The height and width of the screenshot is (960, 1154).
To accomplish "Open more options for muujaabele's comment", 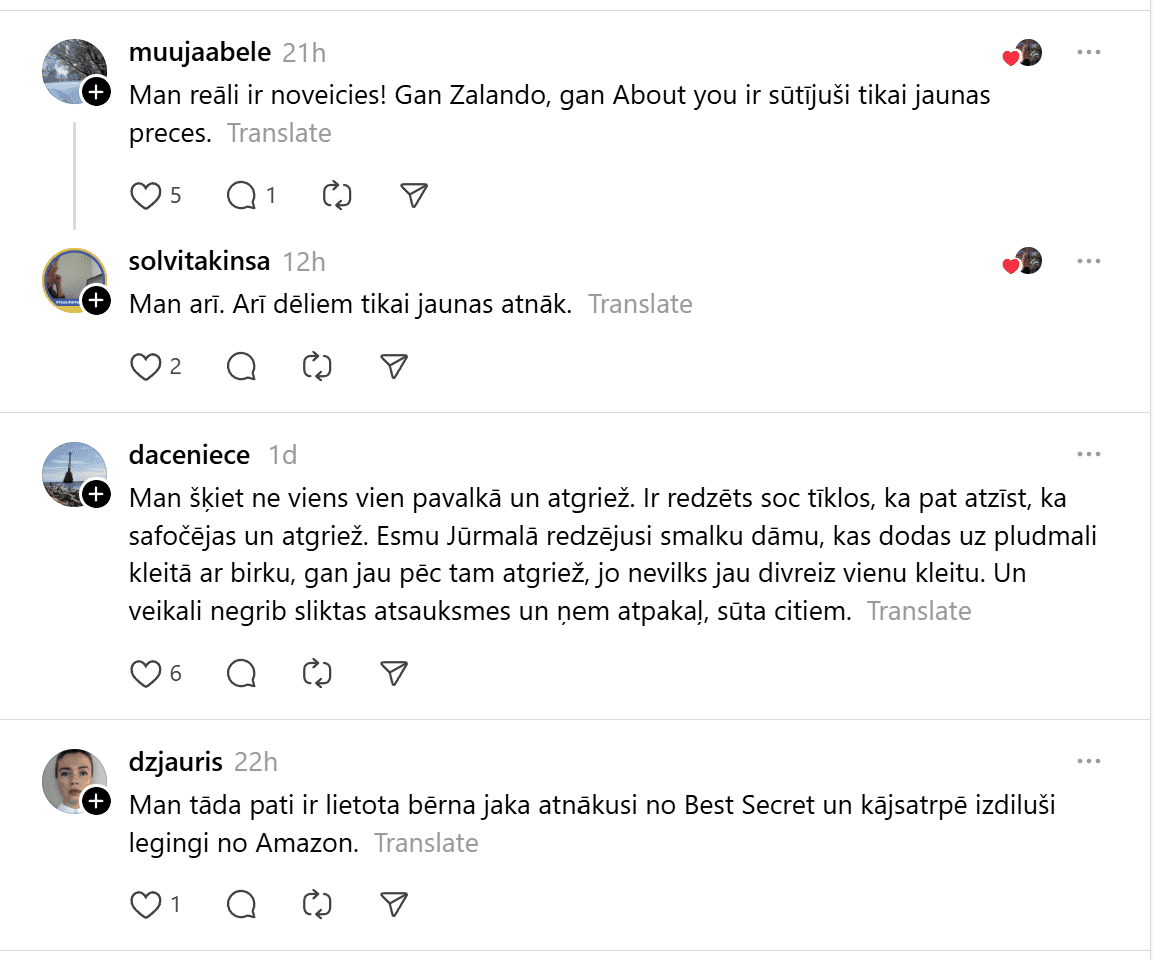I will click(x=1088, y=52).
